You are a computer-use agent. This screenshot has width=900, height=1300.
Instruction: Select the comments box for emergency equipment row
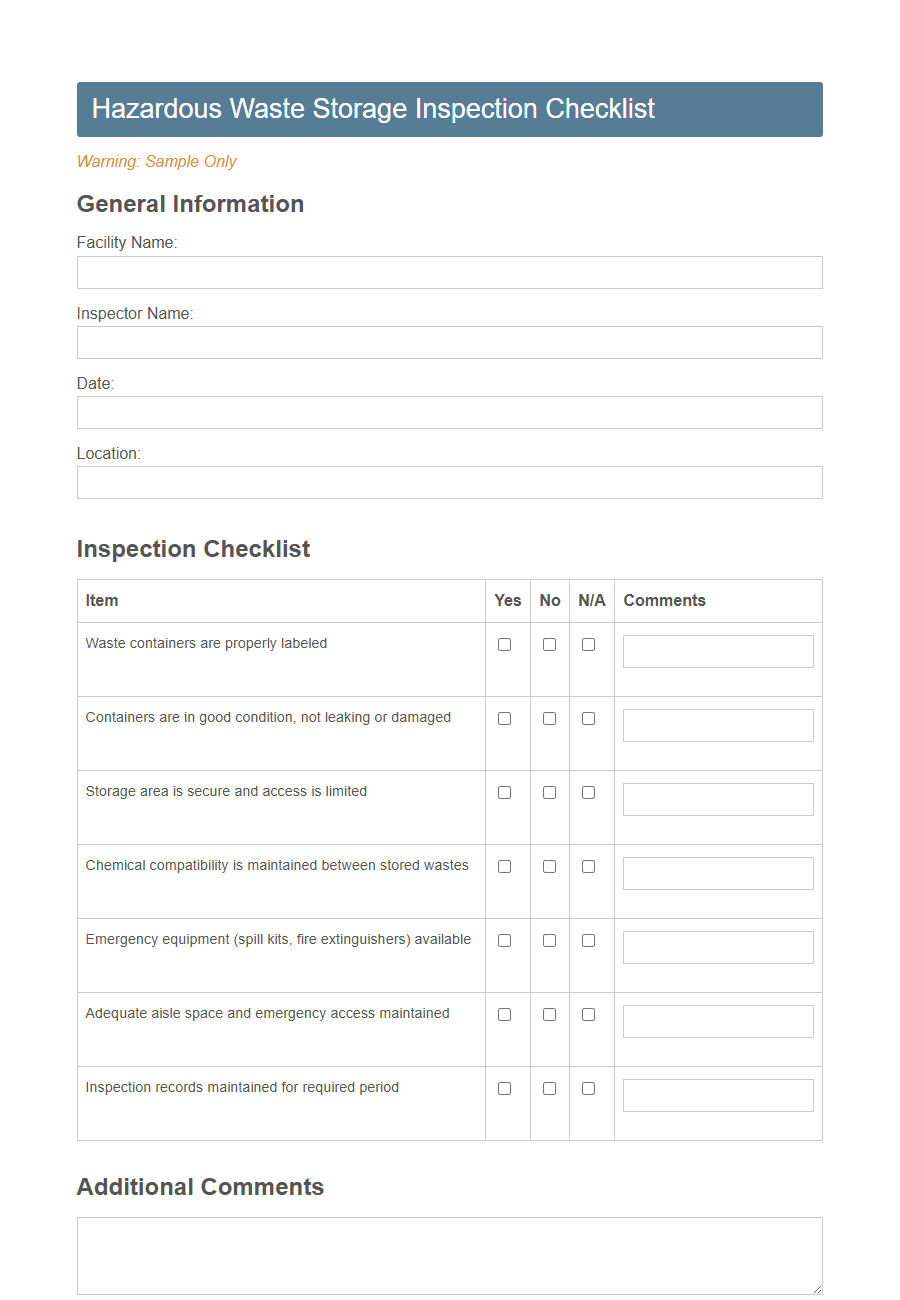click(x=717, y=947)
